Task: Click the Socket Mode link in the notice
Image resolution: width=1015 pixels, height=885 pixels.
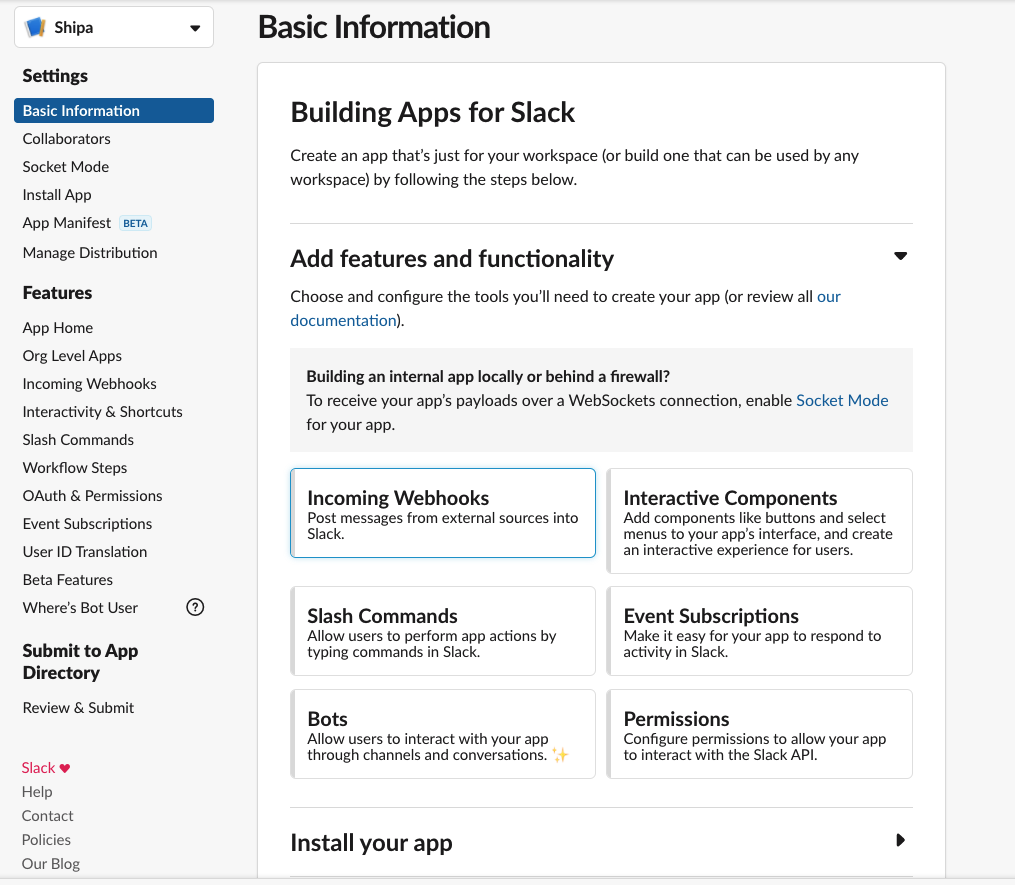Action: click(x=842, y=400)
